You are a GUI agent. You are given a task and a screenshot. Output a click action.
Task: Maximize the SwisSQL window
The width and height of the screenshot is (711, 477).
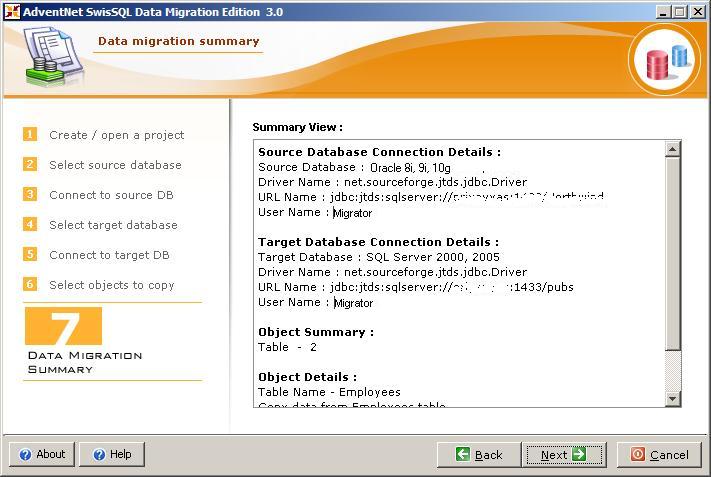click(680, 11)
